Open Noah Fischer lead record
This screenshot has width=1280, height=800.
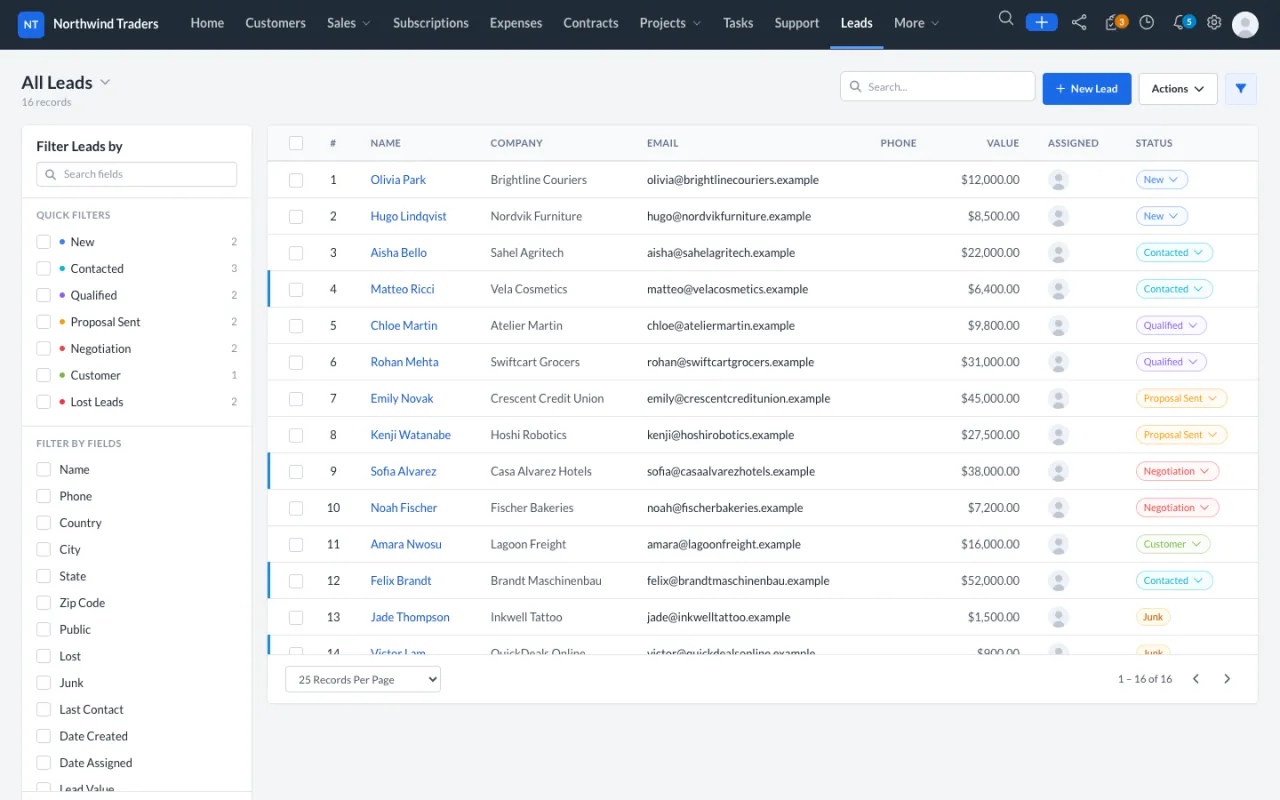click(x=404, y=508)
